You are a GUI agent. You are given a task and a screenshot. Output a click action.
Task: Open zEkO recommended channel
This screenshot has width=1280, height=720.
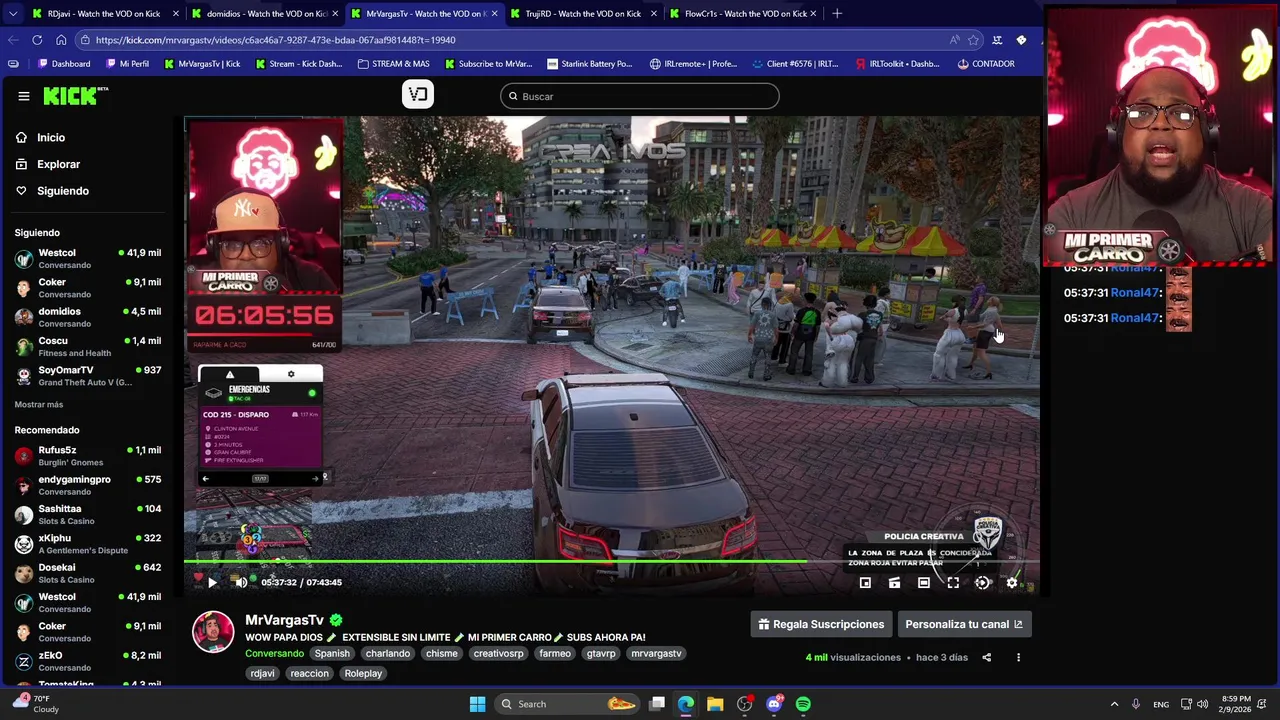tap(88, 661)
